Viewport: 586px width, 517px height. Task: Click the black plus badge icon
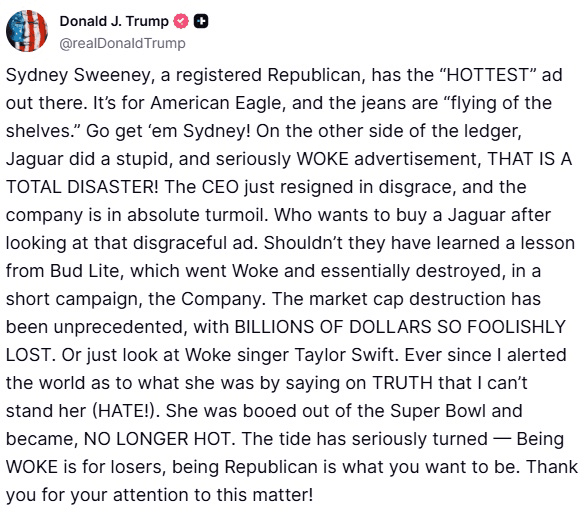click(201, 21)
